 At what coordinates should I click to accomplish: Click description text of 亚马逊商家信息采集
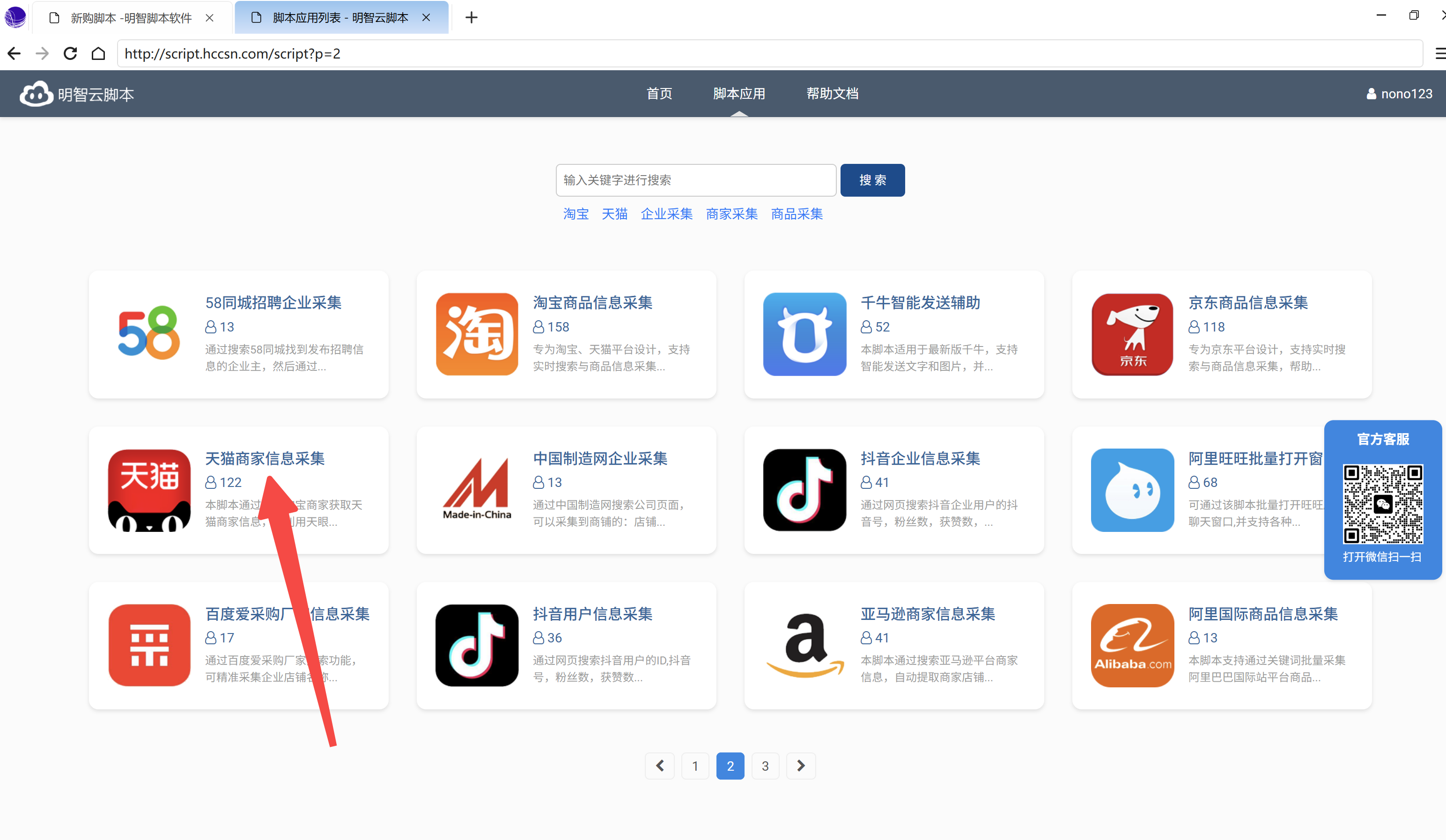click(939, 669)
